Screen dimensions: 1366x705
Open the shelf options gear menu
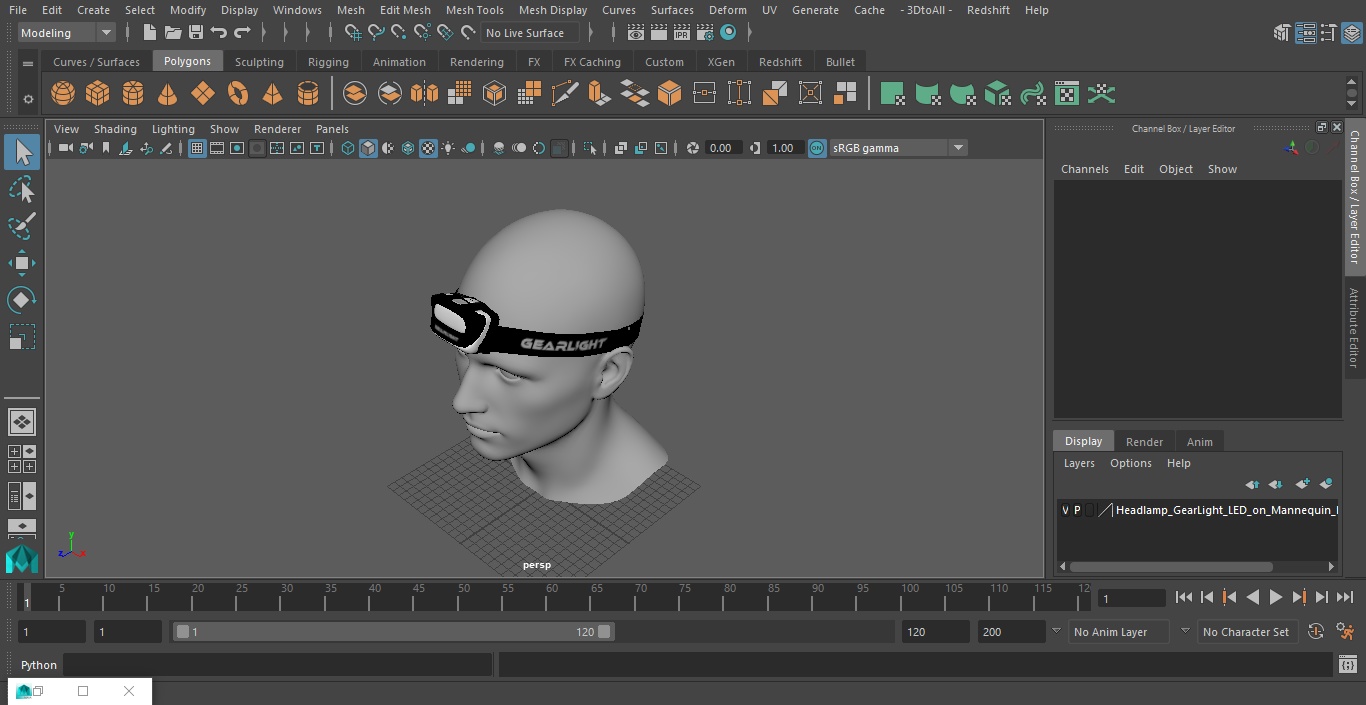pyautogui.click(x=28, y=98)
